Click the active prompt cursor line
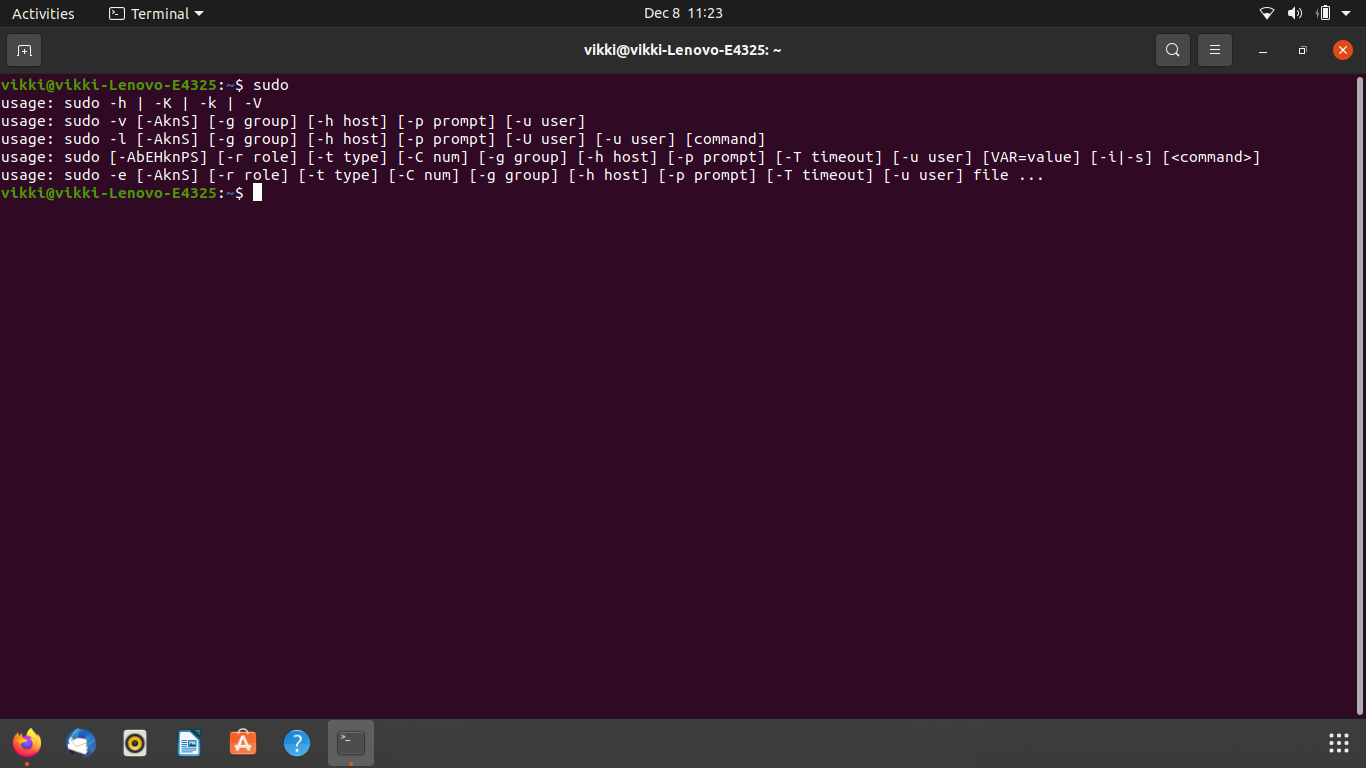This screenshot has width=1366, height=768. tap(131, 193)
